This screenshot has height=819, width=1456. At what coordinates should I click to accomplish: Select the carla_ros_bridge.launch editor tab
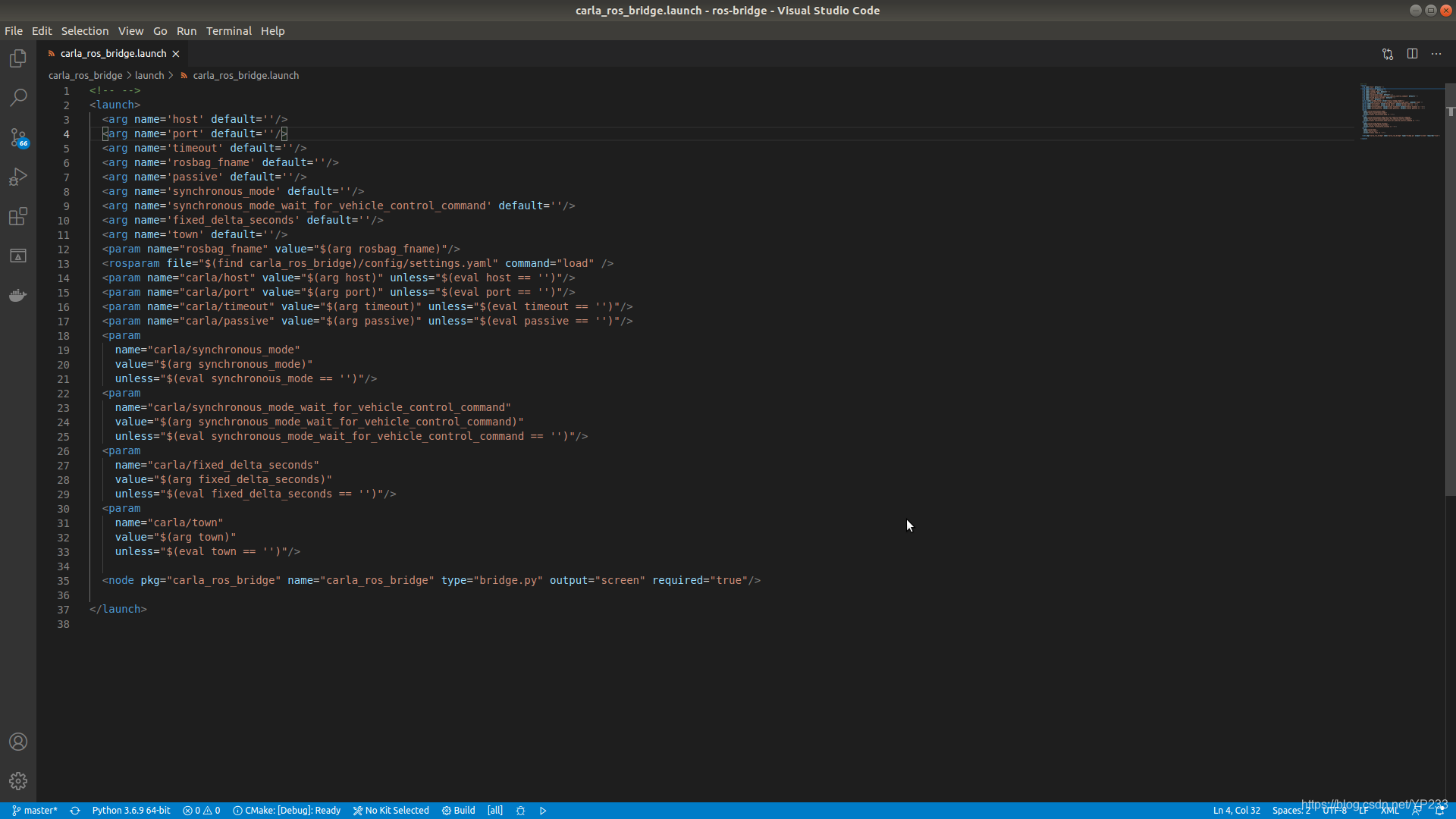click(x=113, y=54)
